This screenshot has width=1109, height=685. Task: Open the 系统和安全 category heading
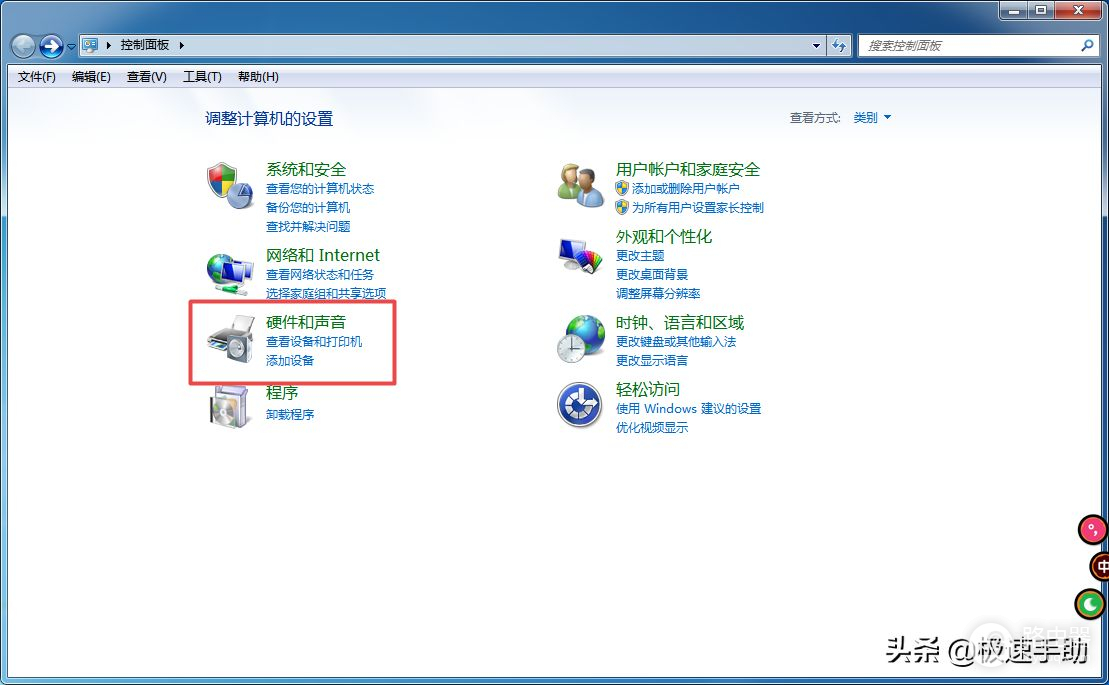(x=306, y=170)
